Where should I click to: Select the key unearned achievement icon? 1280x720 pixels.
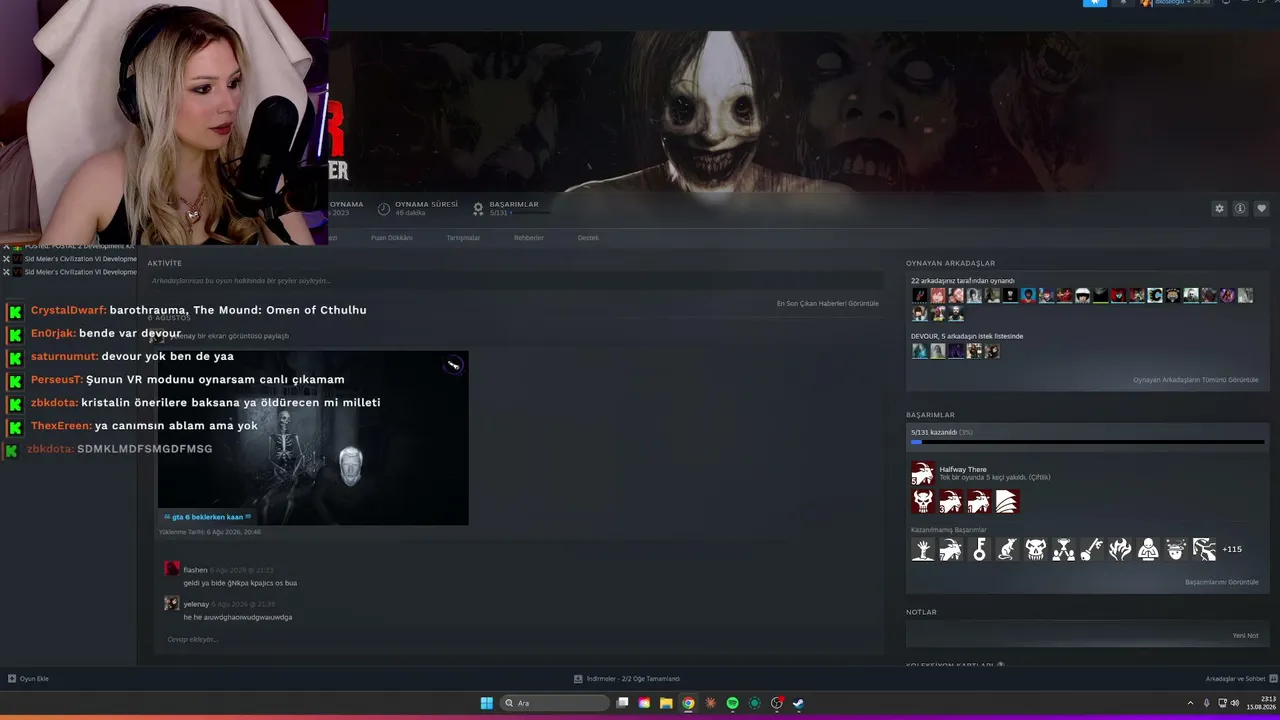coord(979,549)
